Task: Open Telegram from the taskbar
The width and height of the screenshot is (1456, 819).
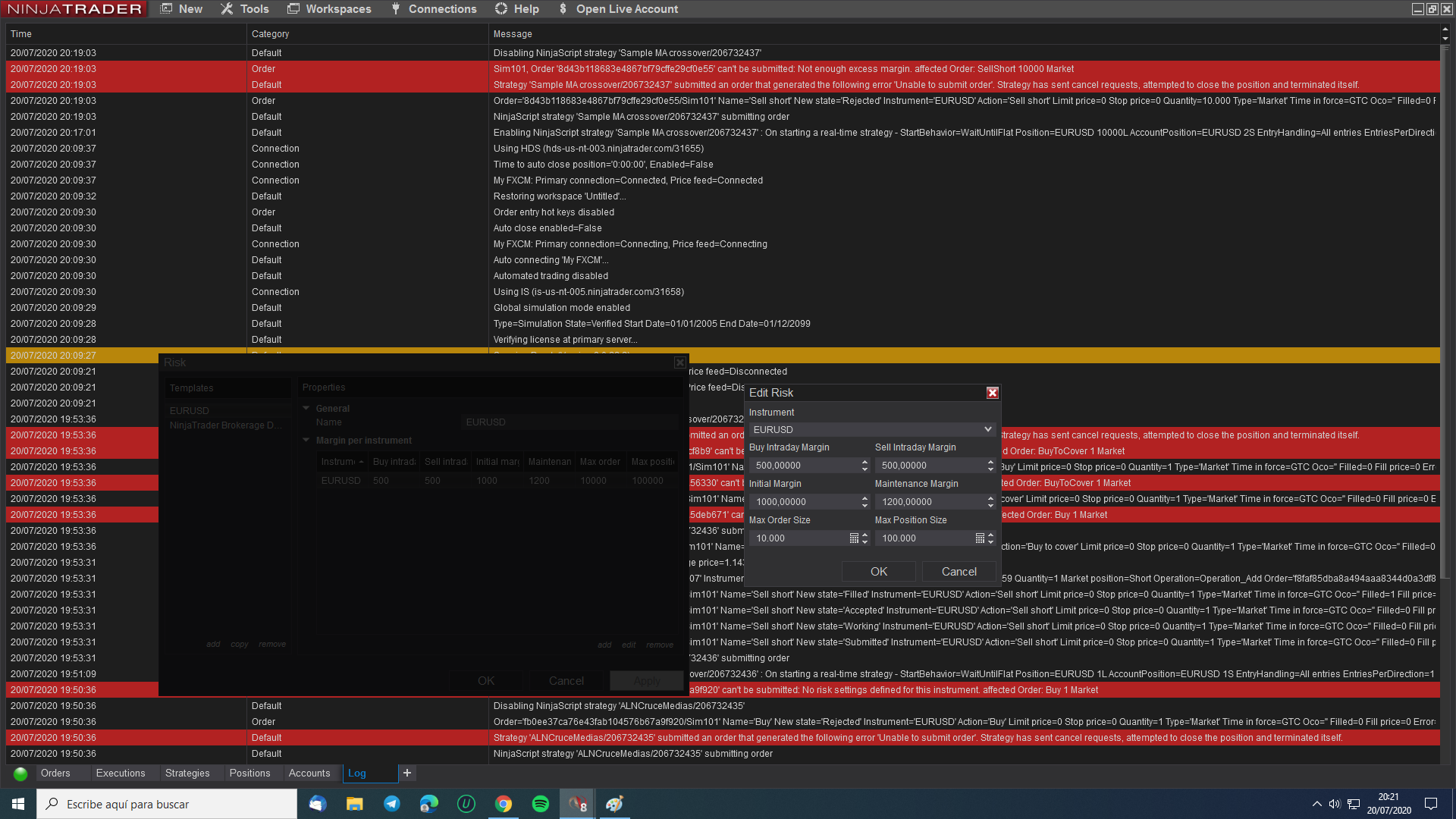Action: pyautogui.click(x=392, y=804)
